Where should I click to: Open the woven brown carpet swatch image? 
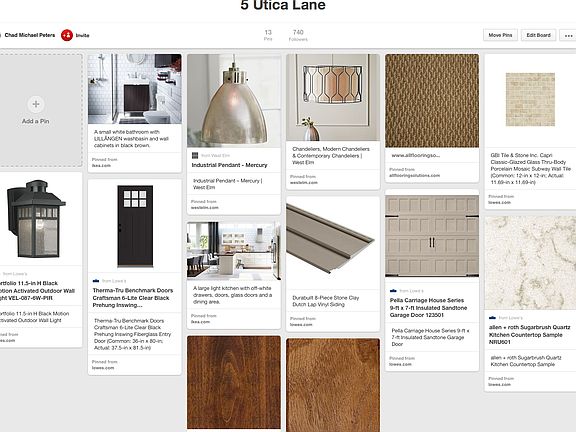(432, 101)
